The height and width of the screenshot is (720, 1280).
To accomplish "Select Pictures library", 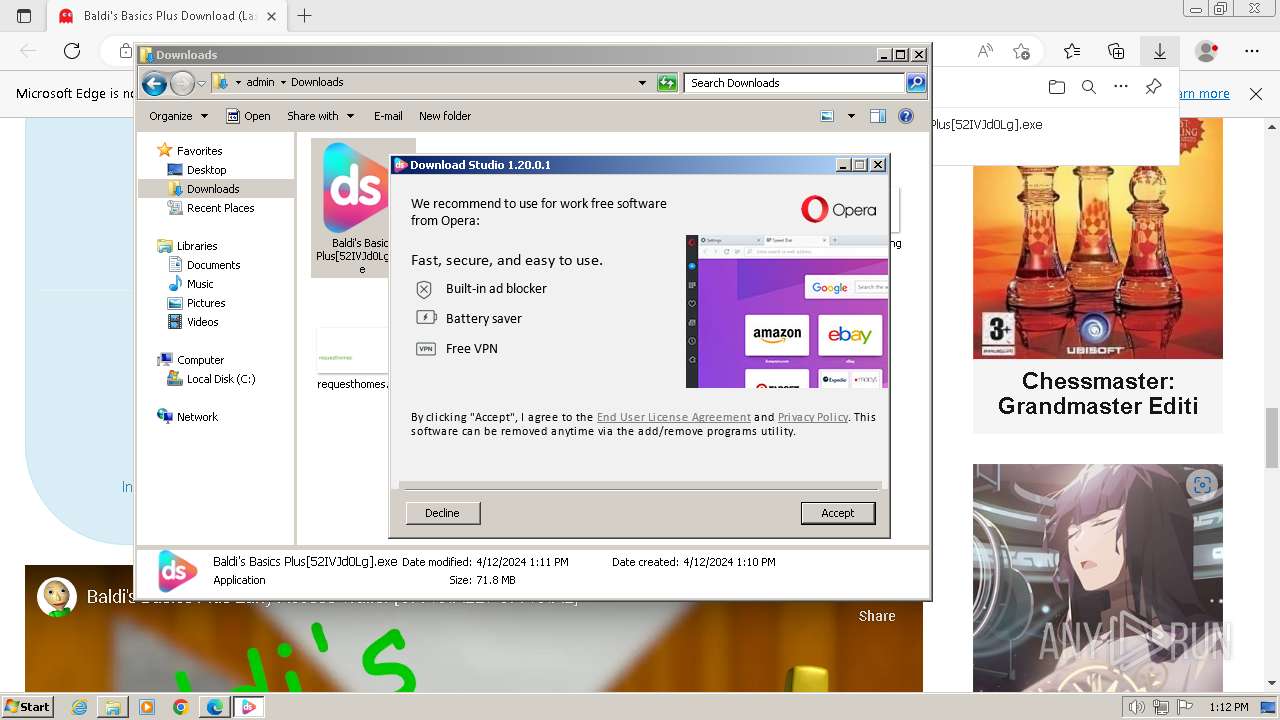I will coord(206,303).
